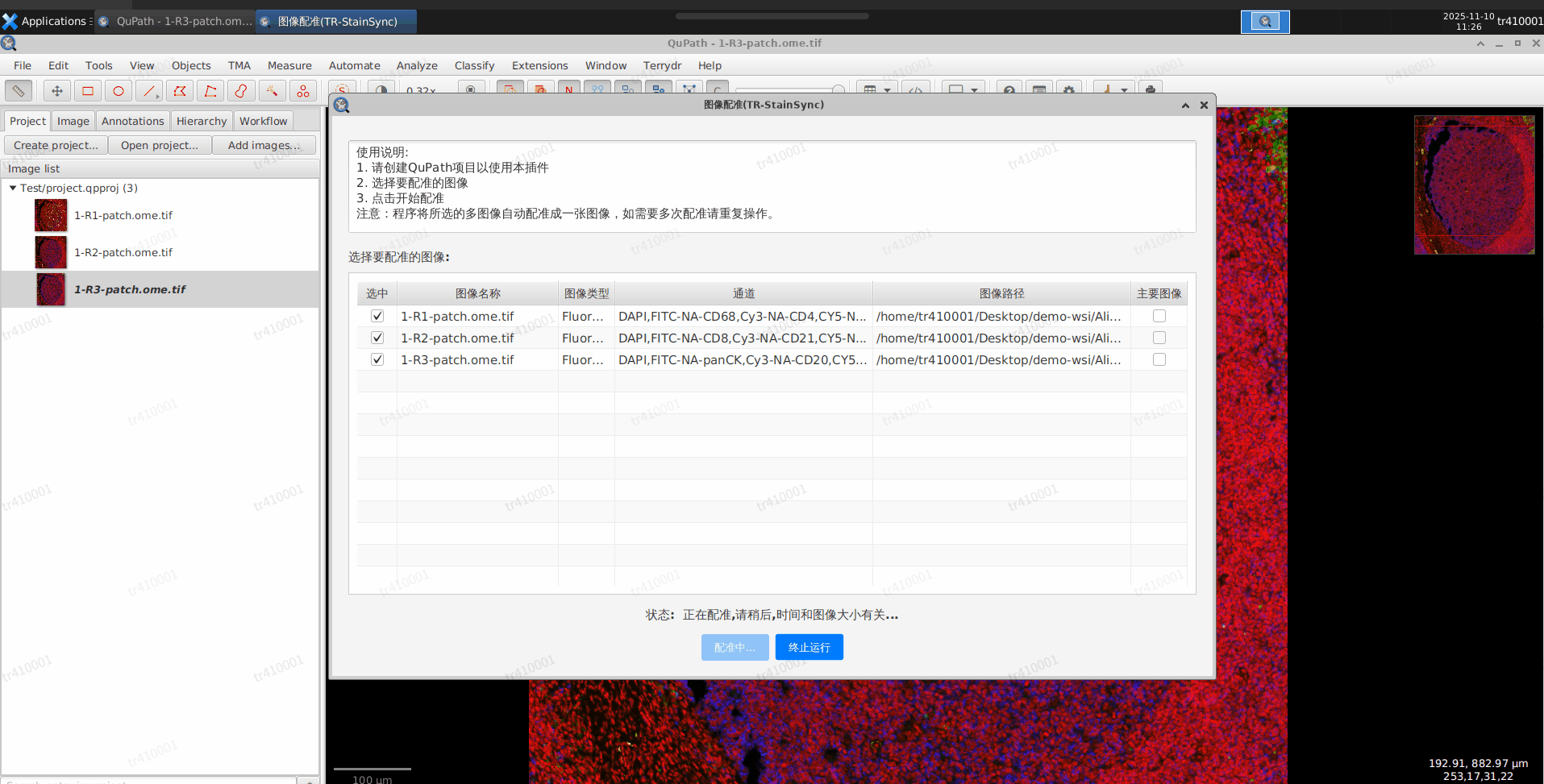1544x784 pixels.
Task: Uncheck selection for 1-R2-patch.ome.tif row
Action: (x=377, y=338)
